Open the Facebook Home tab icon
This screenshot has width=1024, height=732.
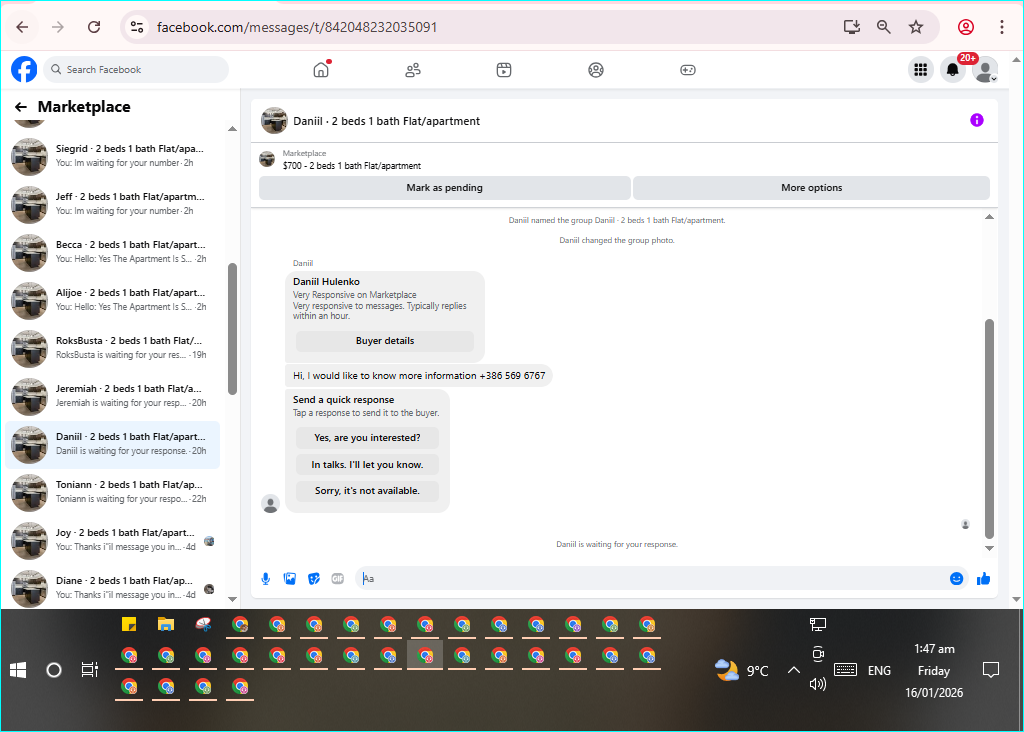click(321, 69)
